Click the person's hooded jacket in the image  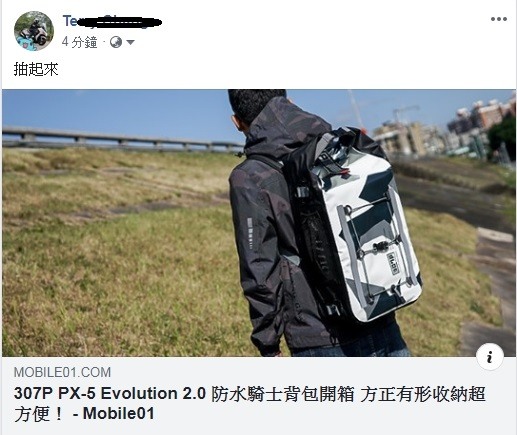tap(267, 227)
